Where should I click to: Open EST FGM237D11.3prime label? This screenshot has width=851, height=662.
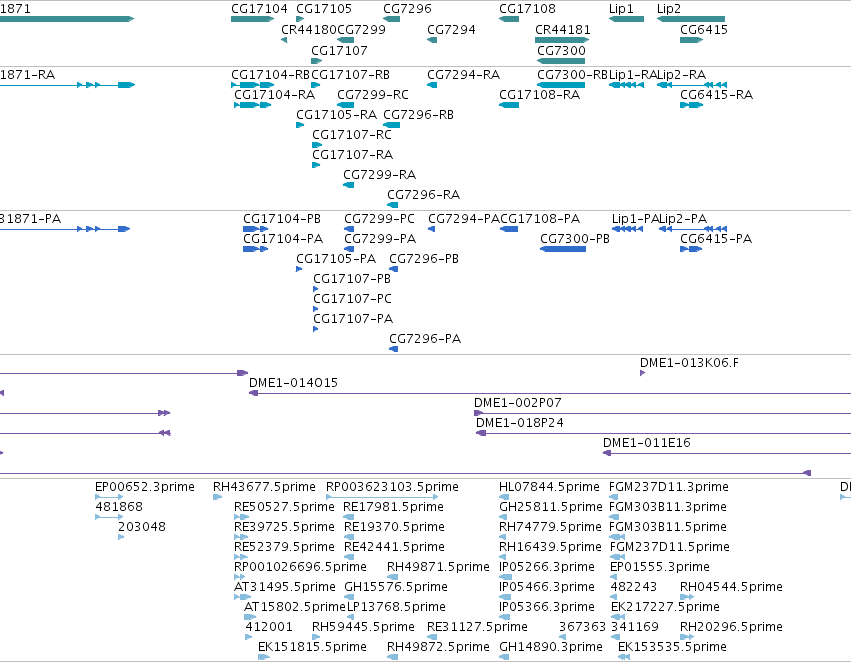[x=669, y=487]
